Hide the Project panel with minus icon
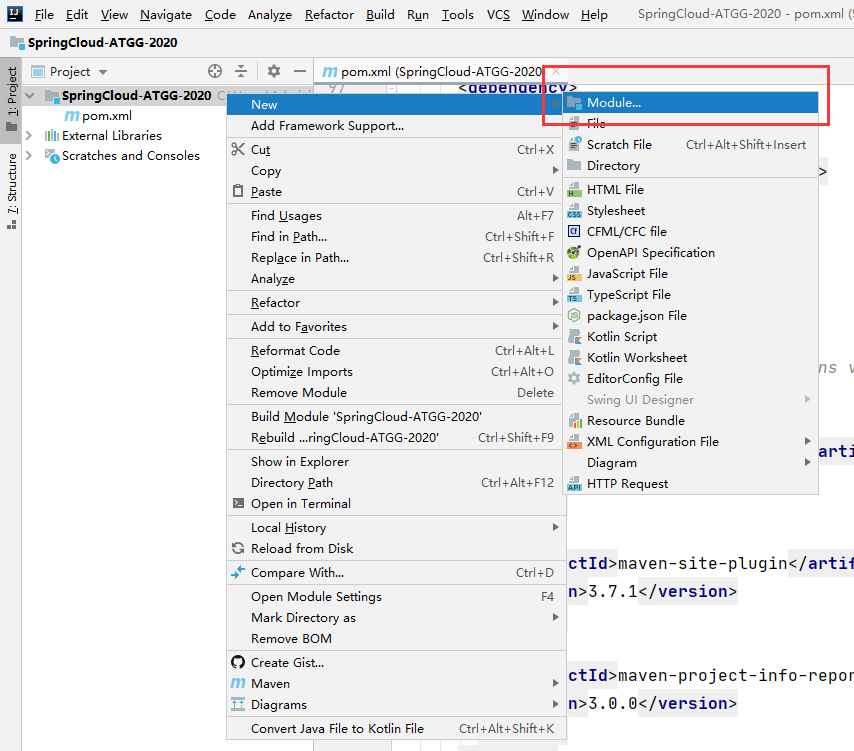Viewport: 854px width, 751px height. [300, 71]
